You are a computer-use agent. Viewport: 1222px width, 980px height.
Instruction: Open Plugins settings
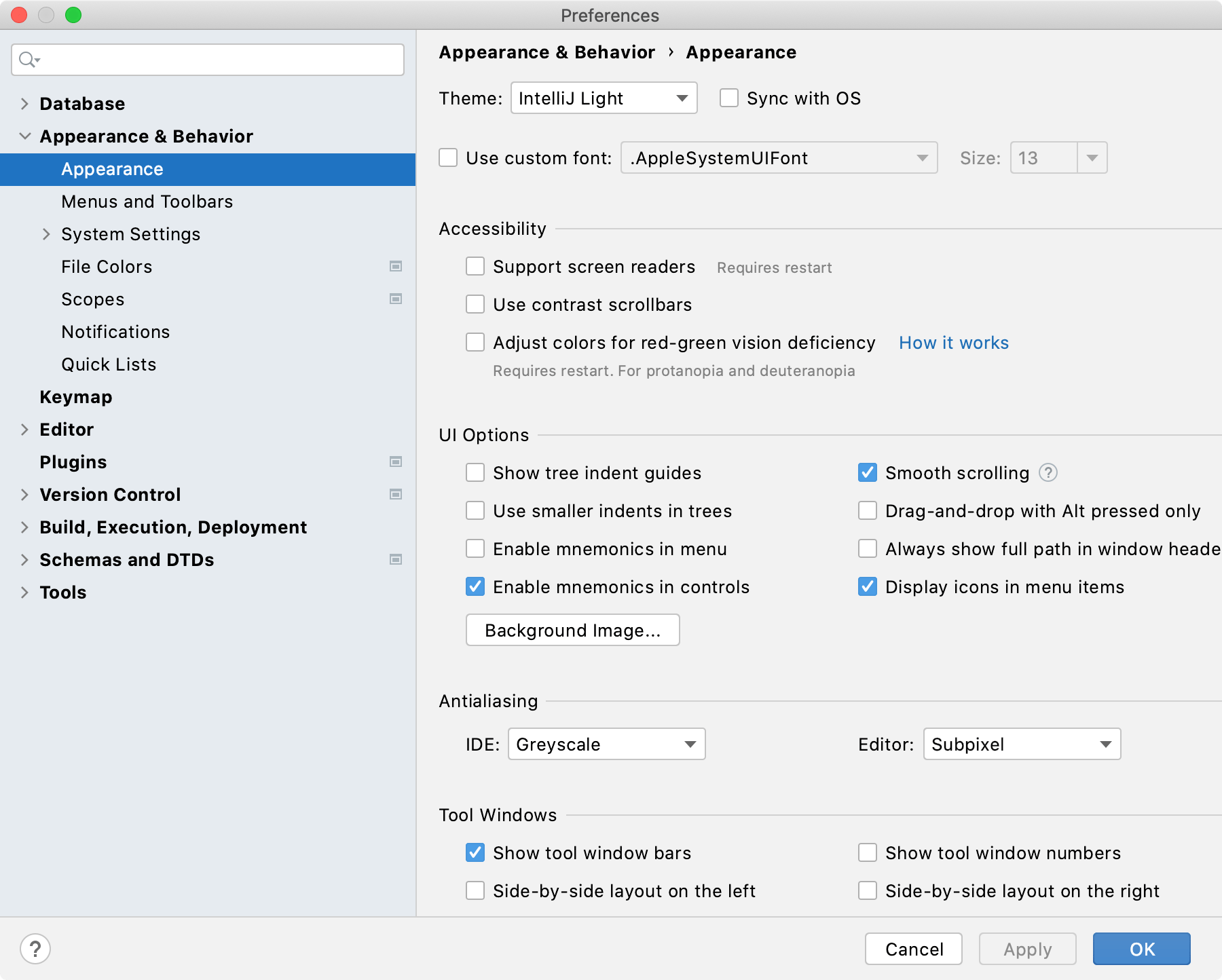tap(208, 462)
